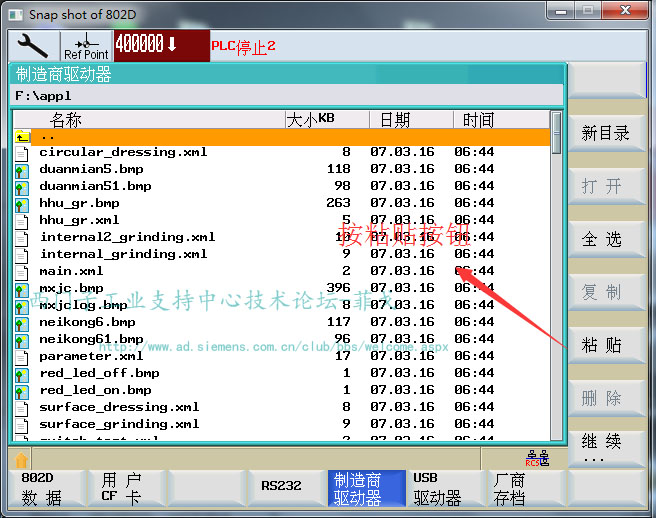The height and width of the screenshot is (518, 656).
Task: Select the 制造商驱动器 tab
Action: coord(366,488)
